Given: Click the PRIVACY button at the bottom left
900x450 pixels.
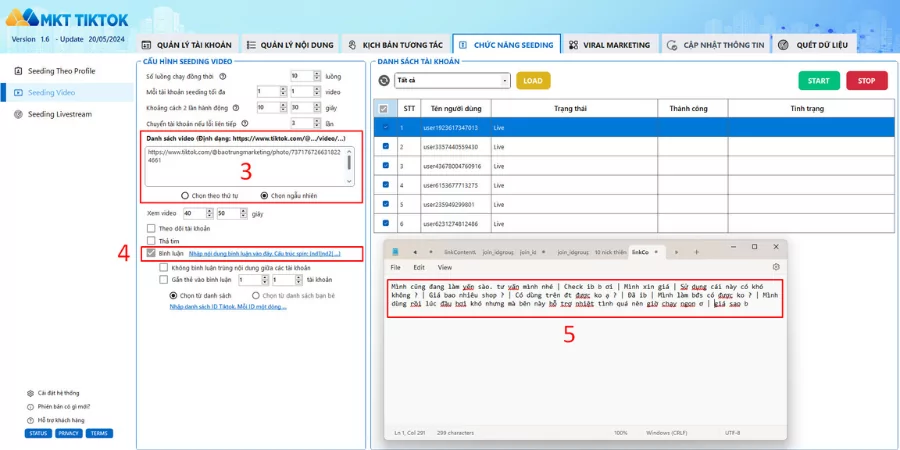Looking at the screenshot, I should click(69, 433).
